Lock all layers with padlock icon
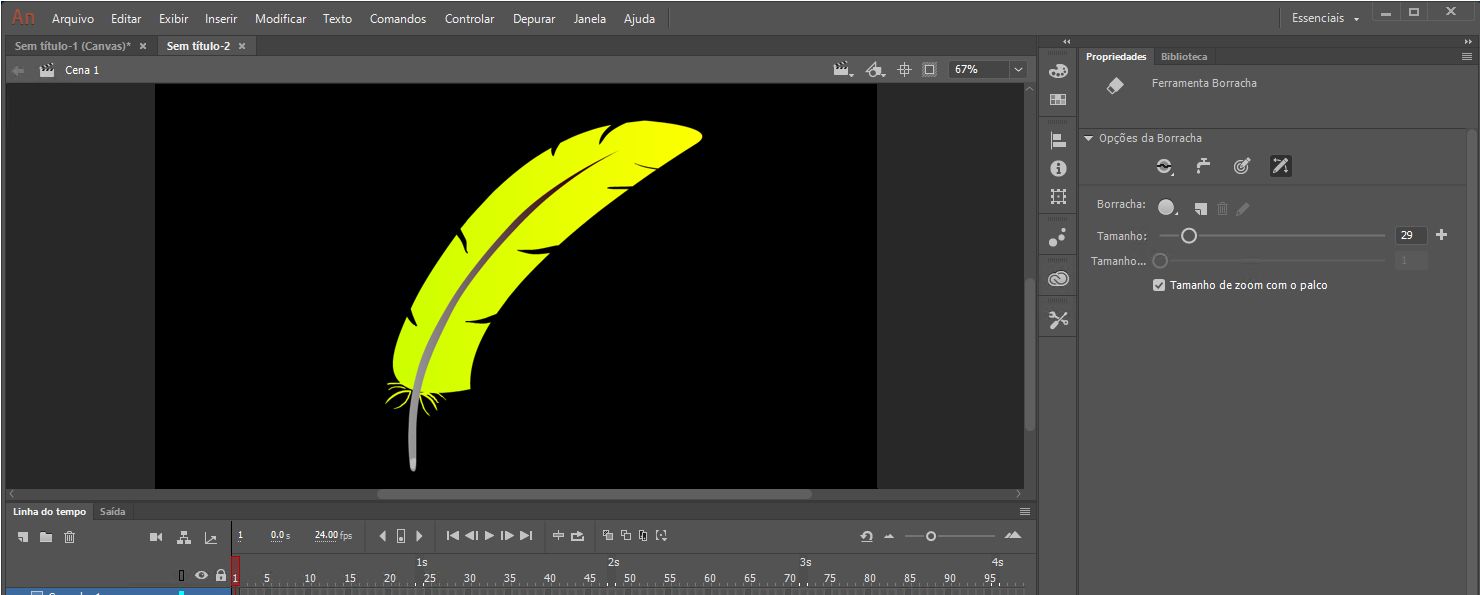Viewport: 1480px width, 595px height. pos(221,576)
